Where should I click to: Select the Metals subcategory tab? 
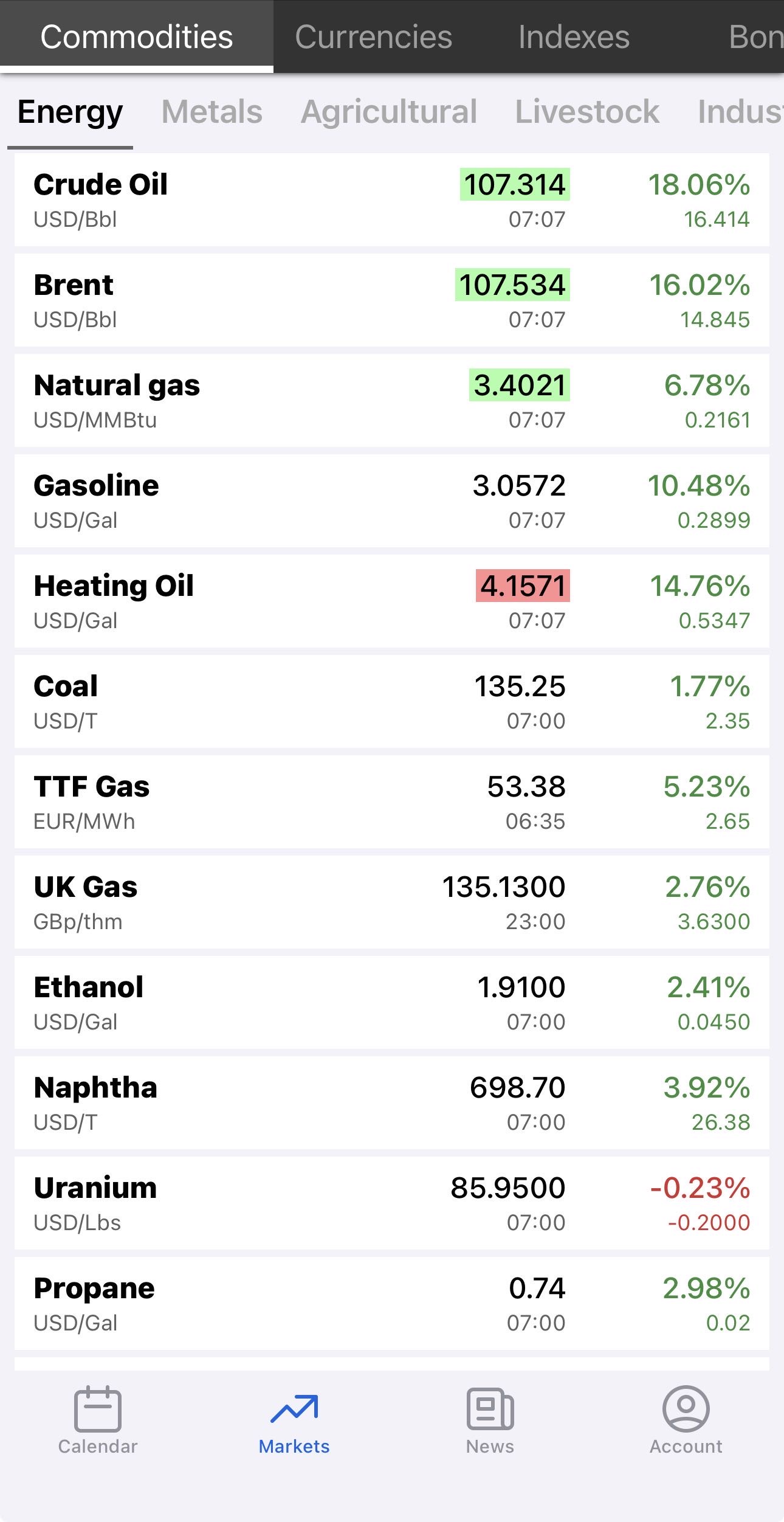pos(211,112)
